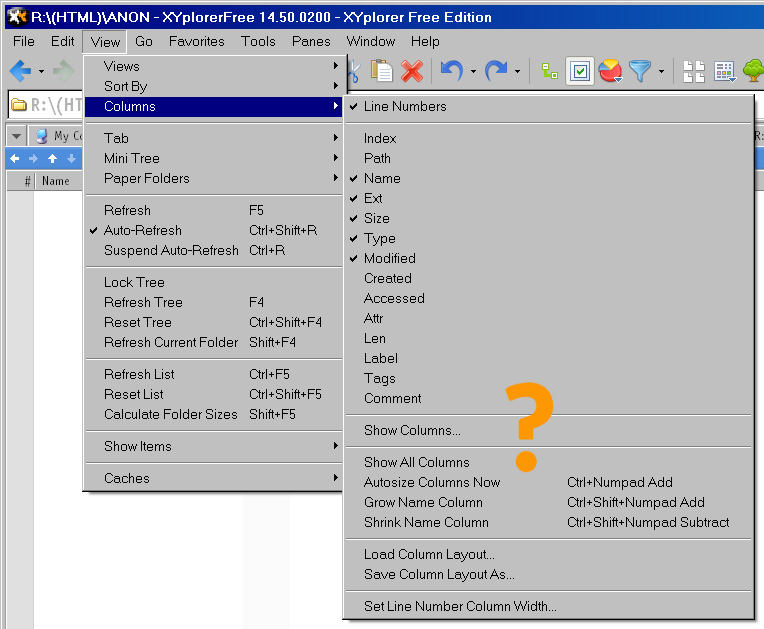This screenshot has height=629, width=764.
Task: Uncheck the Name column
Action: click(548, 178)
